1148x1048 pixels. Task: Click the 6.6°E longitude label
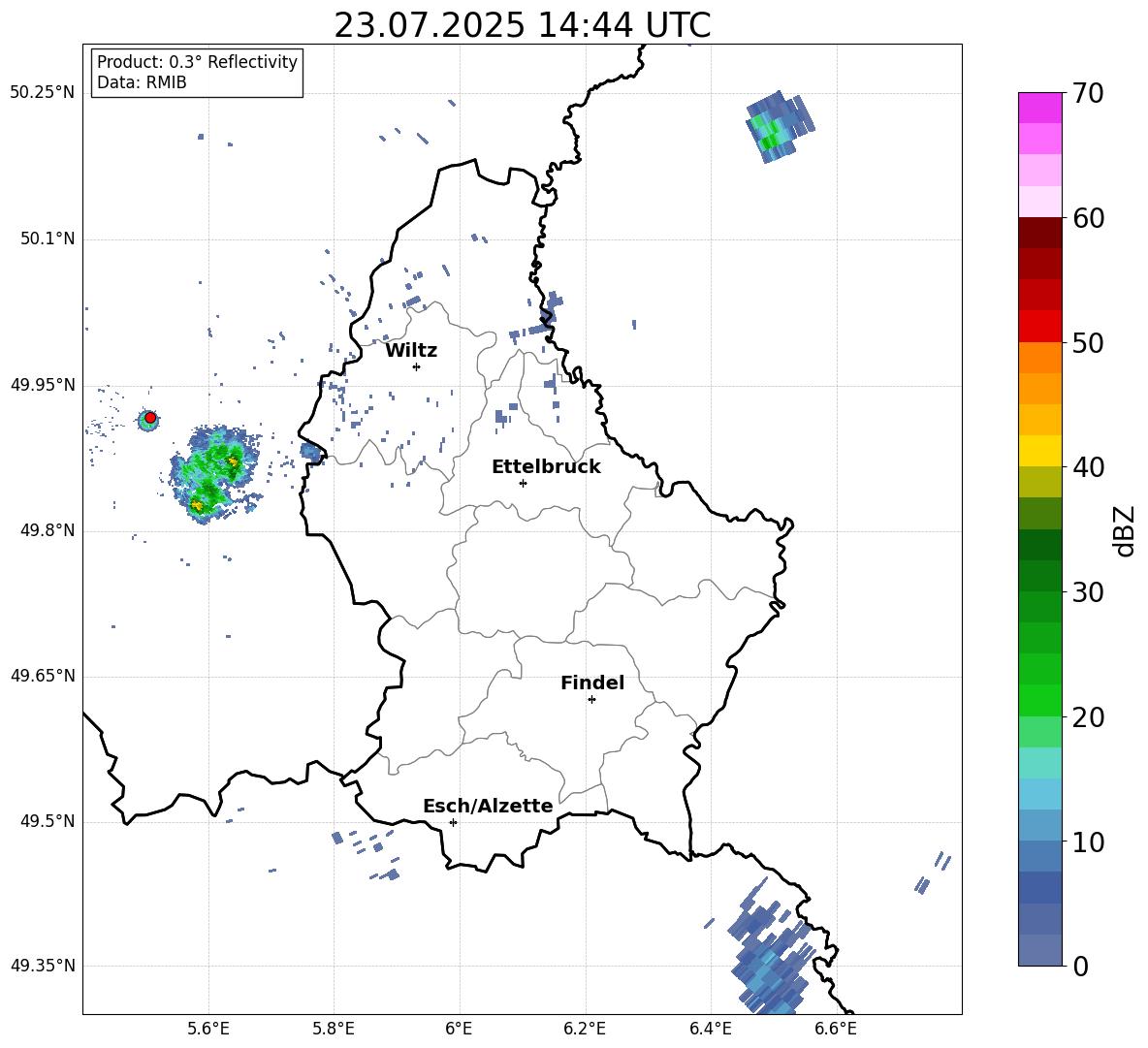(836, 1029)
